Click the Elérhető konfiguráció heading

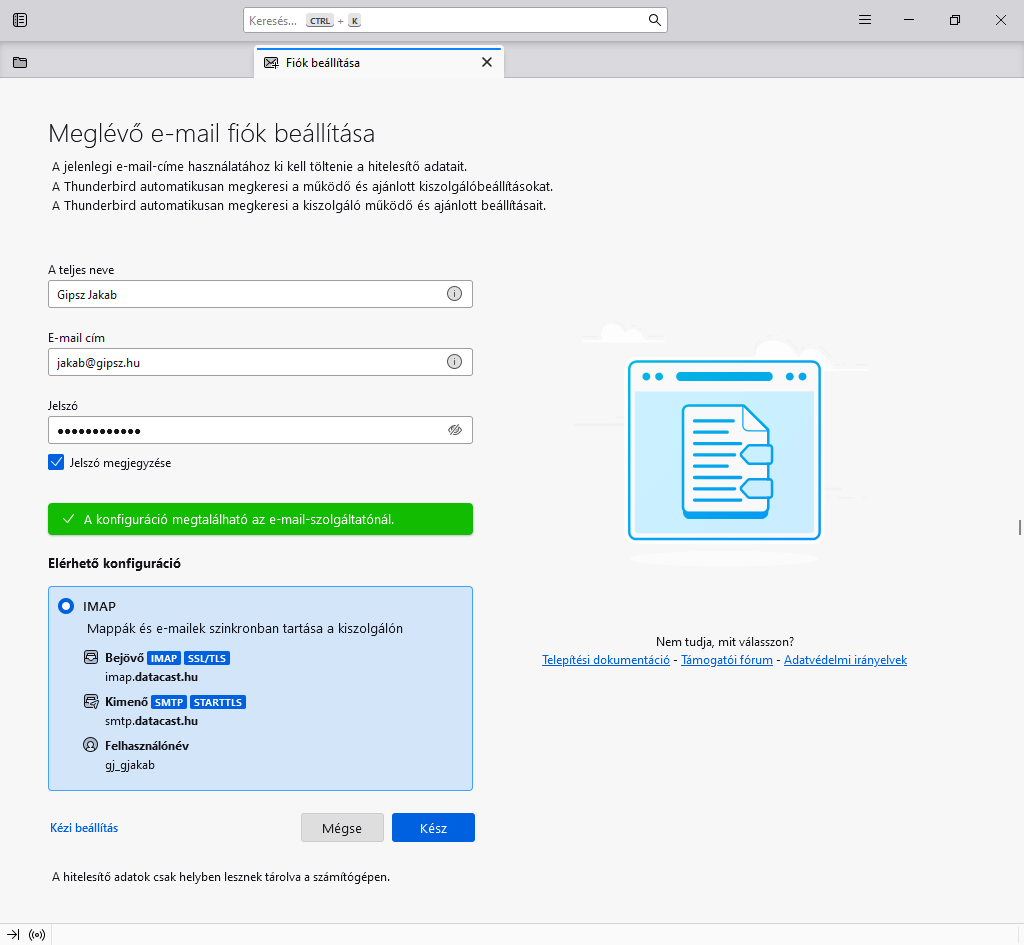(114, 564)
